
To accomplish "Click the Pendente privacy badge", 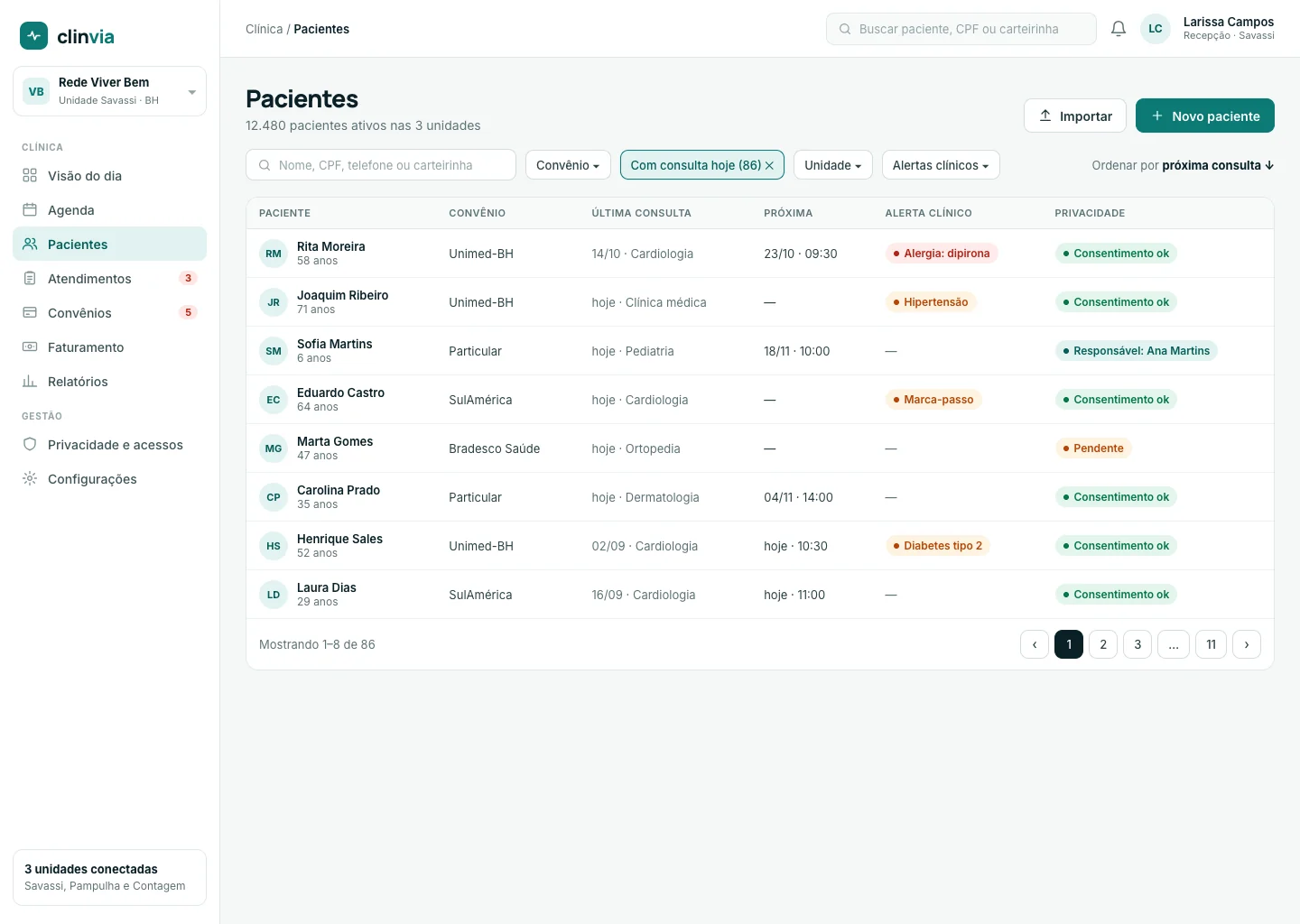I will pos(1093,448).
